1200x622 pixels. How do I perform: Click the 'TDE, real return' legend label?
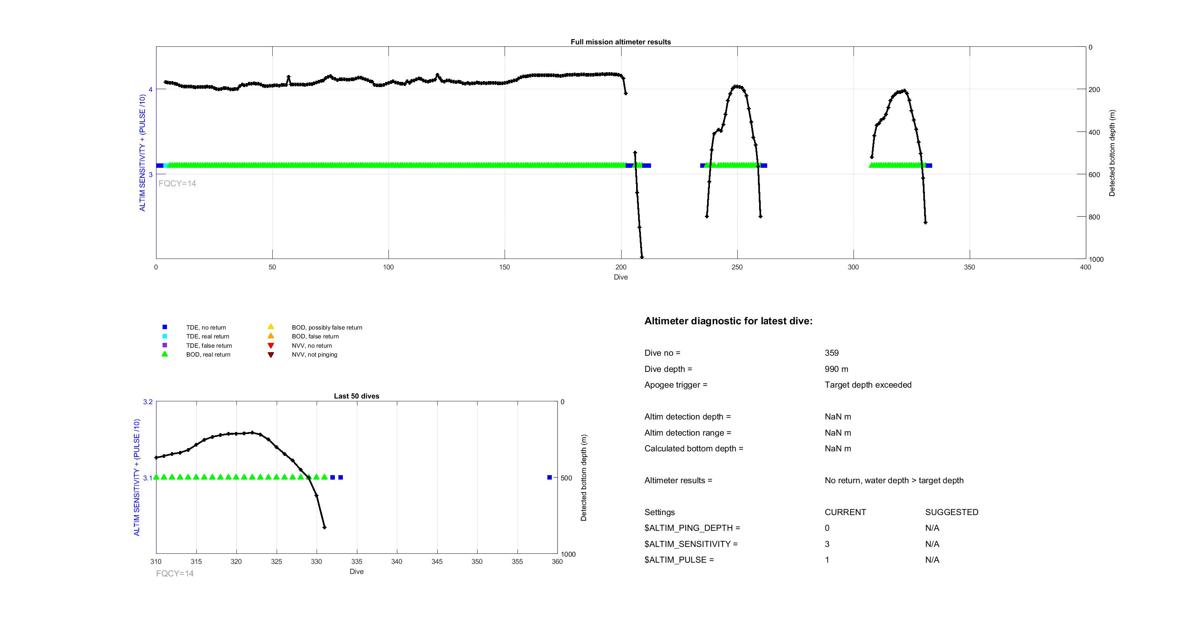click(x=206, y=336)
